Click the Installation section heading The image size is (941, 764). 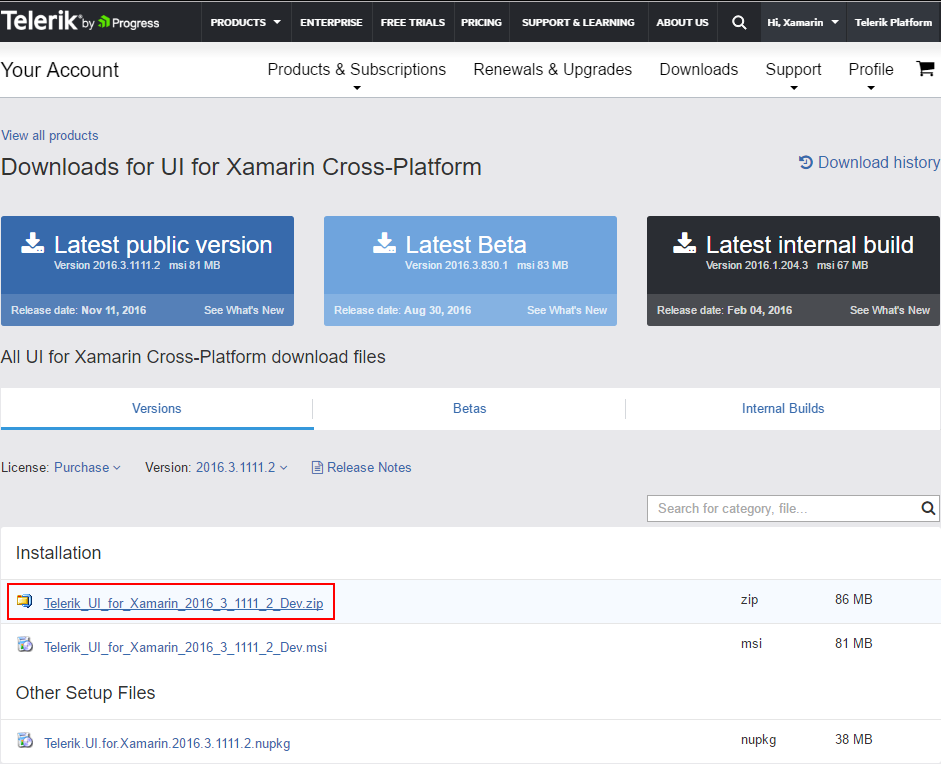58,553
